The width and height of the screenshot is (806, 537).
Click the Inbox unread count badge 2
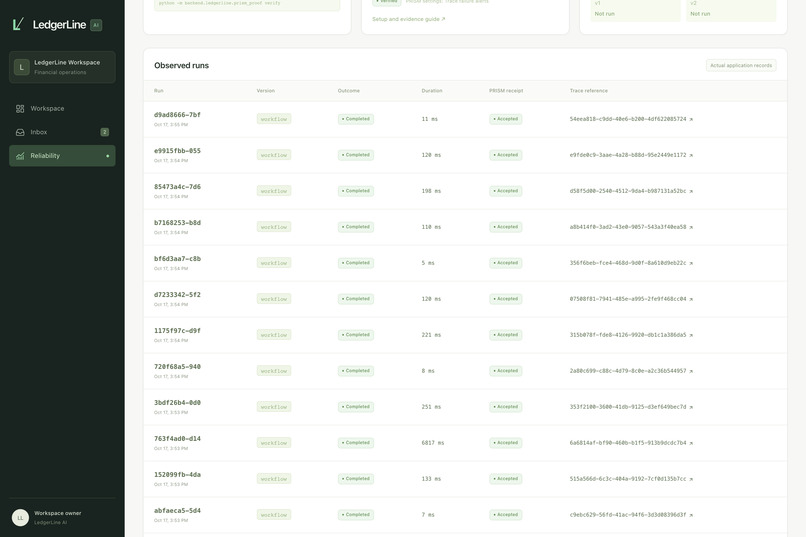tap(104, 132)
